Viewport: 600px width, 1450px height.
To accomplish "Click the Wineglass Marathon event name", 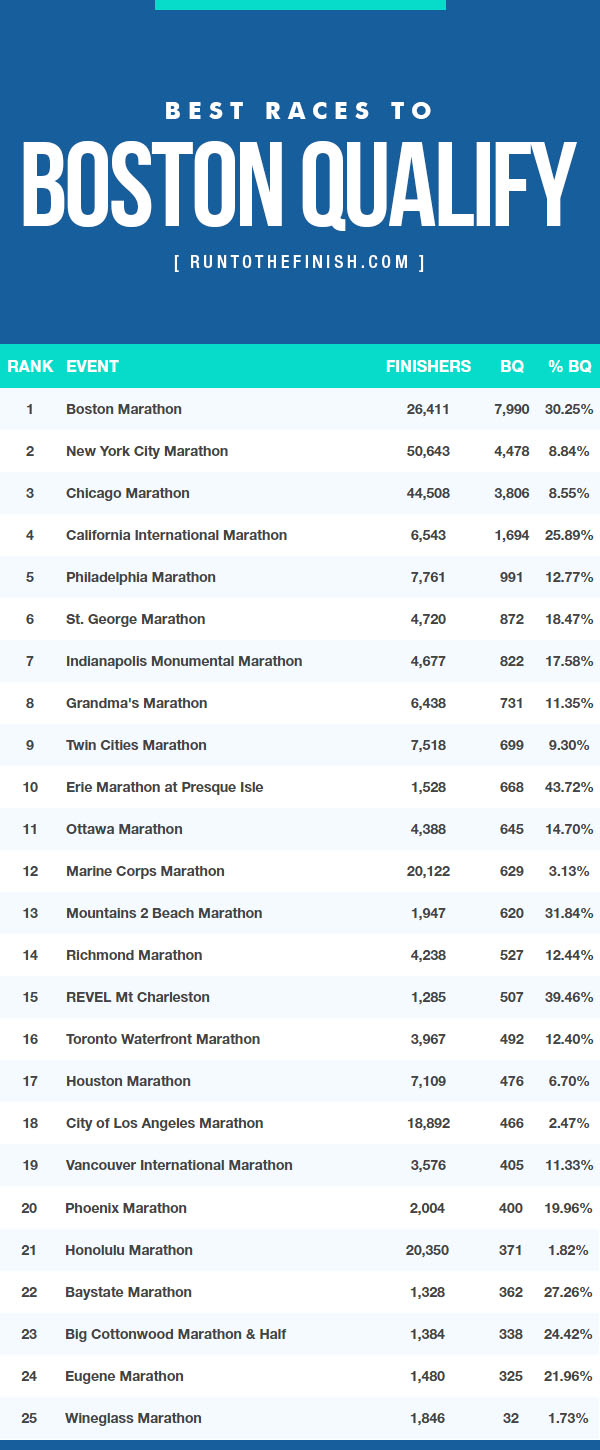I will pos(134,1418).
